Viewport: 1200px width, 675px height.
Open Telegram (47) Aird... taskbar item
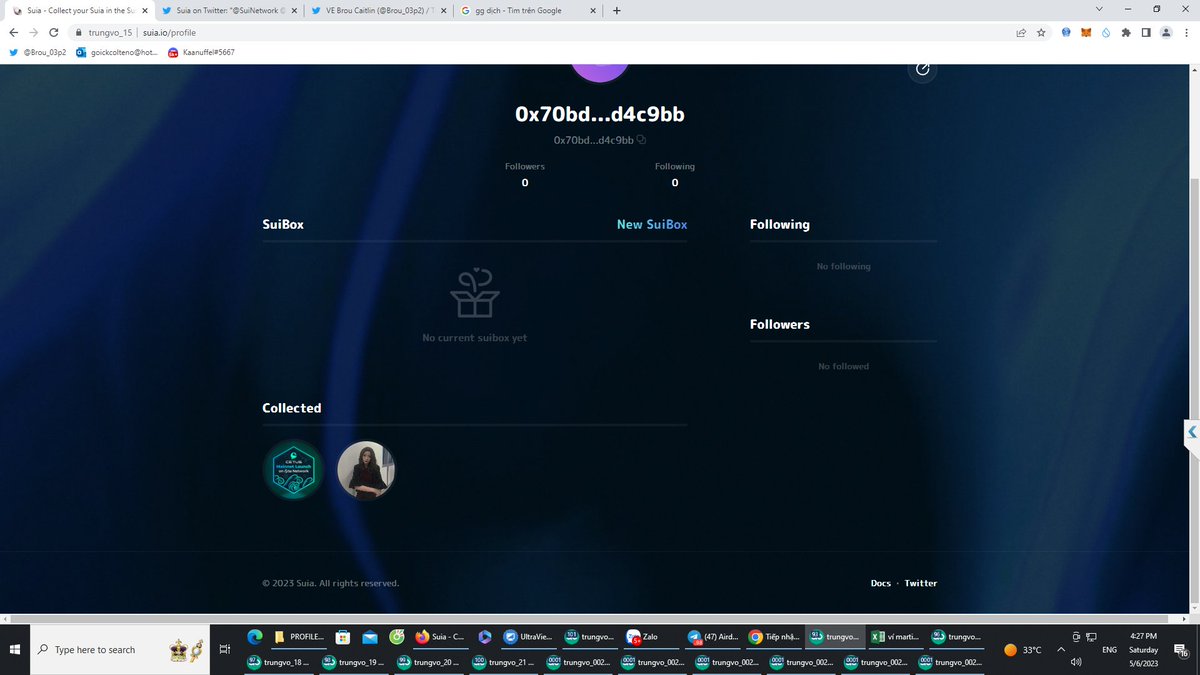(714, 636)
